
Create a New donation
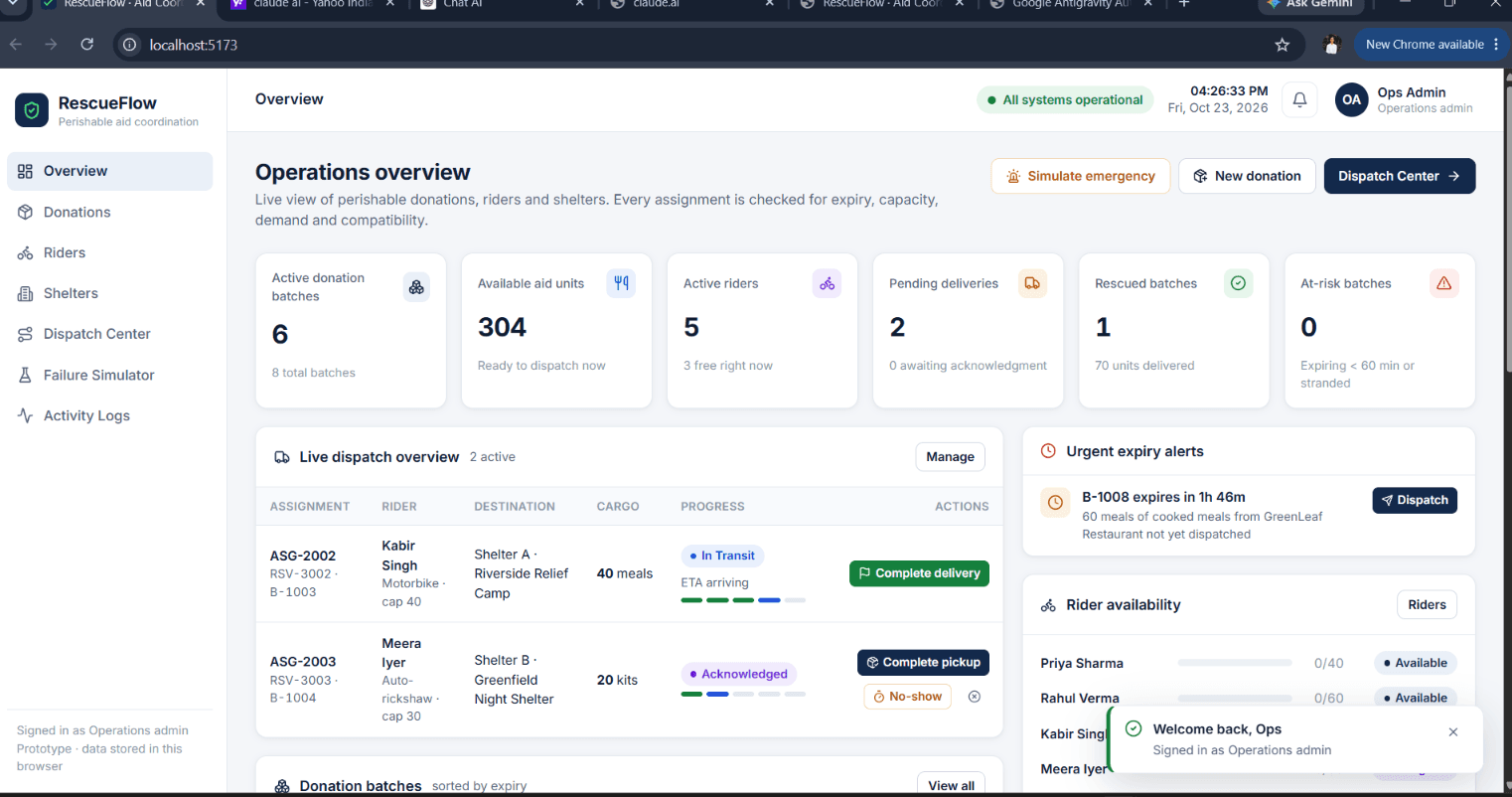[x=1247, y=176]
